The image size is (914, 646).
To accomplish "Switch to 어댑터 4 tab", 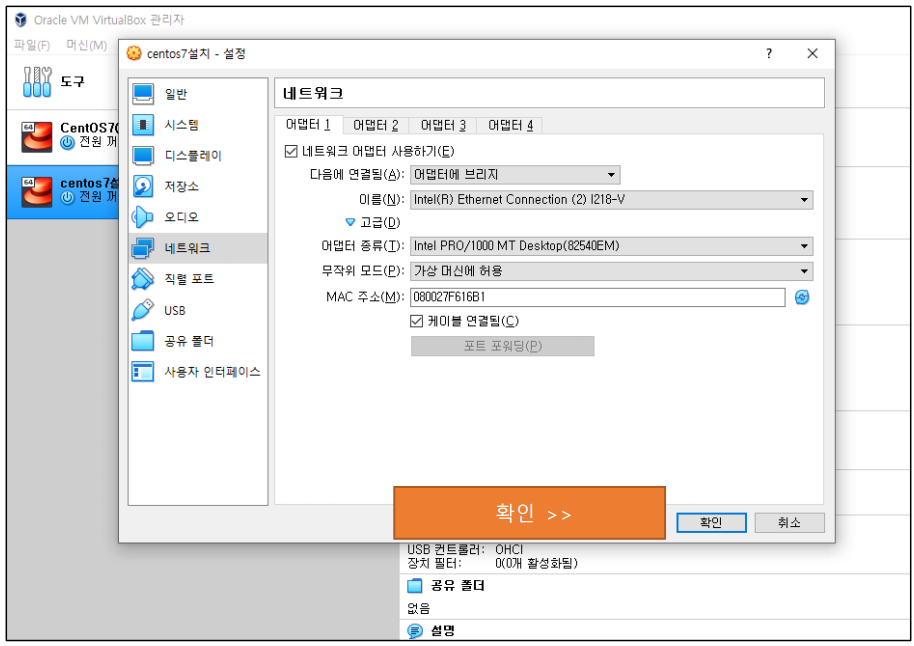I will 510,125.
